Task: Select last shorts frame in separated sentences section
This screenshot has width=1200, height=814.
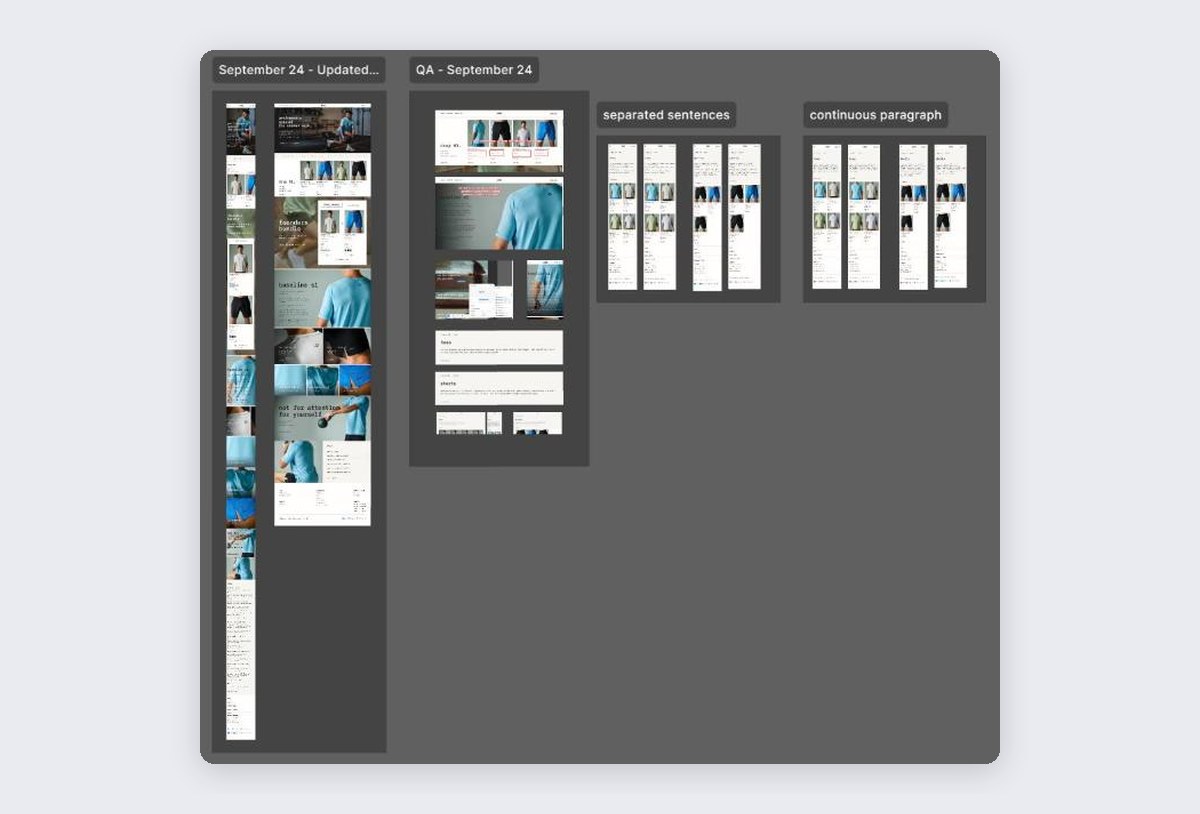Action: [x=744, y=217]
